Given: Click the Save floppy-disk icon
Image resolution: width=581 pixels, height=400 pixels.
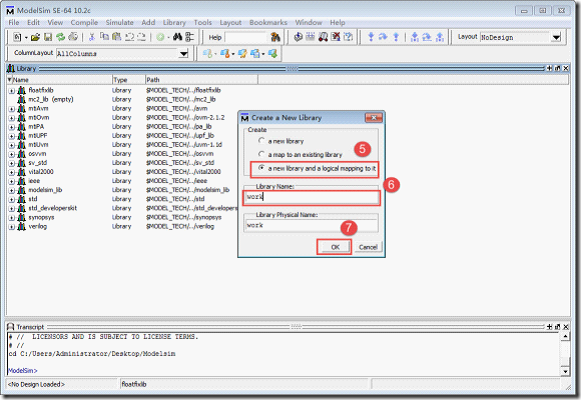Looking at the screenshot, I should (48, 37).
